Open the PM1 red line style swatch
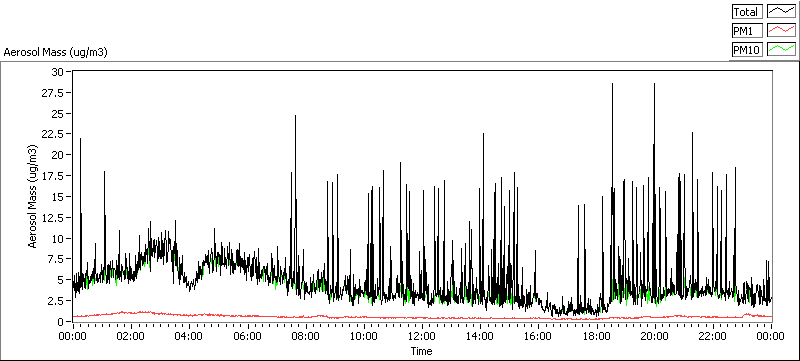 782,31
